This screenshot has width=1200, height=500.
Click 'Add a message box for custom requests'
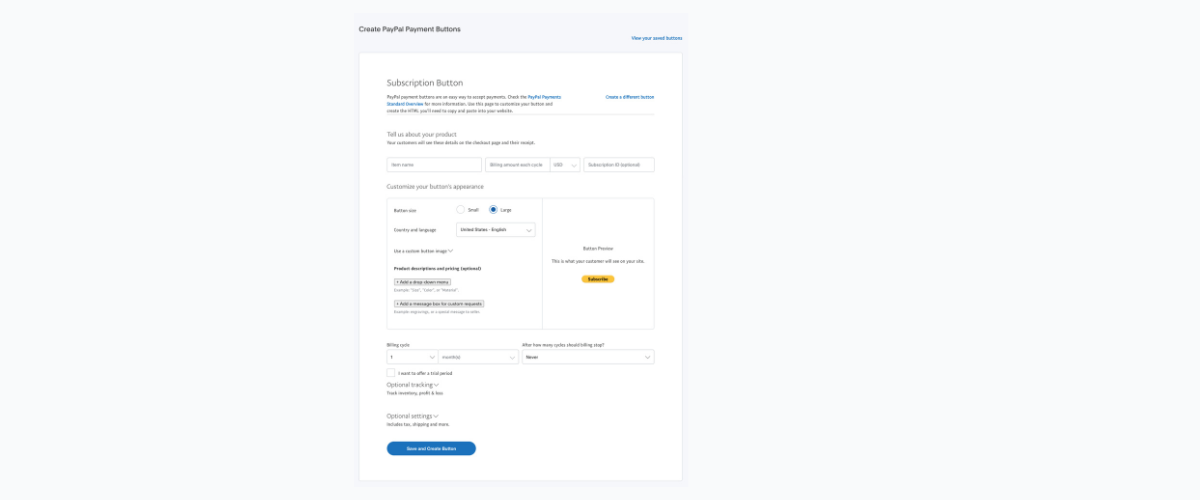click(x=439, y=303)
